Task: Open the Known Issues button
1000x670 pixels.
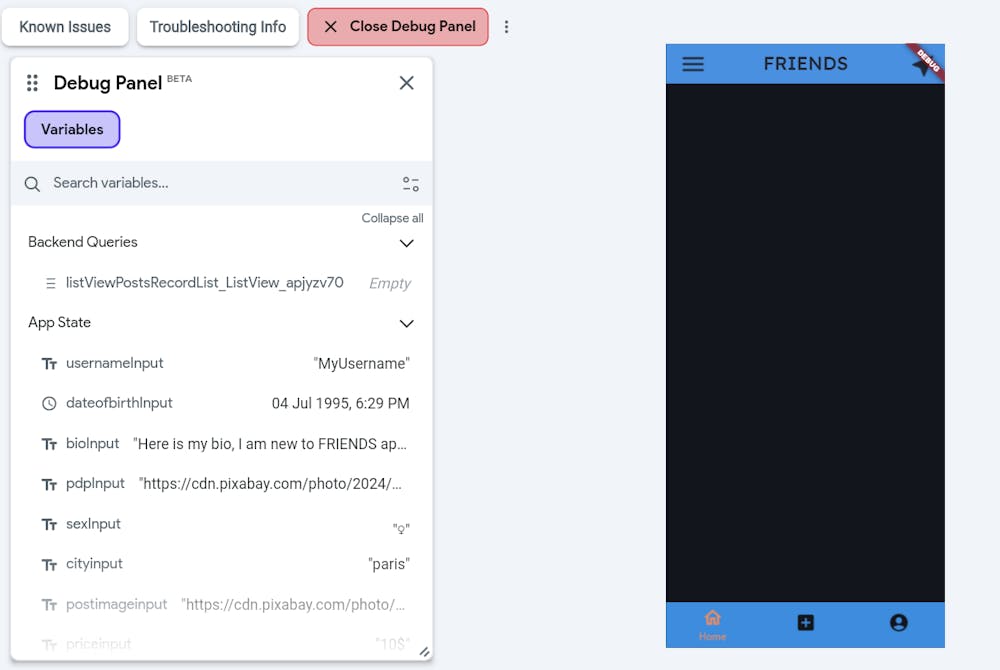Action: click(x=65, y=27)
